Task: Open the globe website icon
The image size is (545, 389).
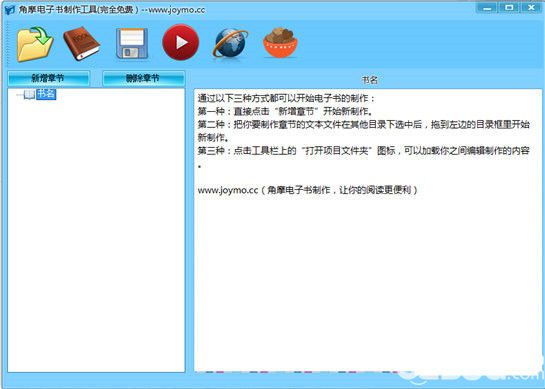Action: [x=230, y=43]
